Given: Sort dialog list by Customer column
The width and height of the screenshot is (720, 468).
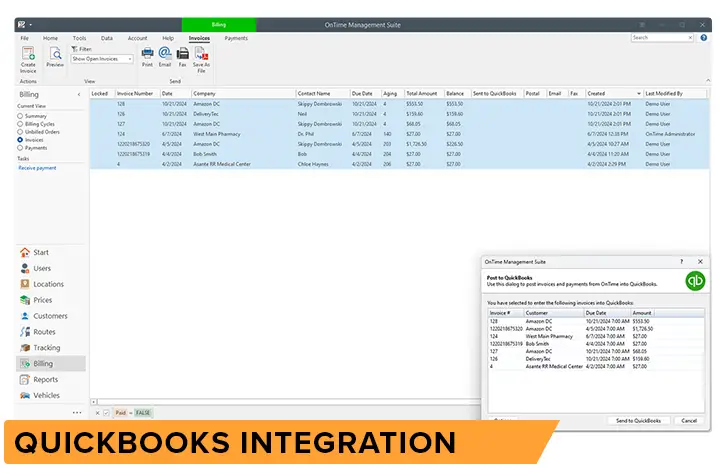Looking at the screenshot, I should [x=553, y=313].
